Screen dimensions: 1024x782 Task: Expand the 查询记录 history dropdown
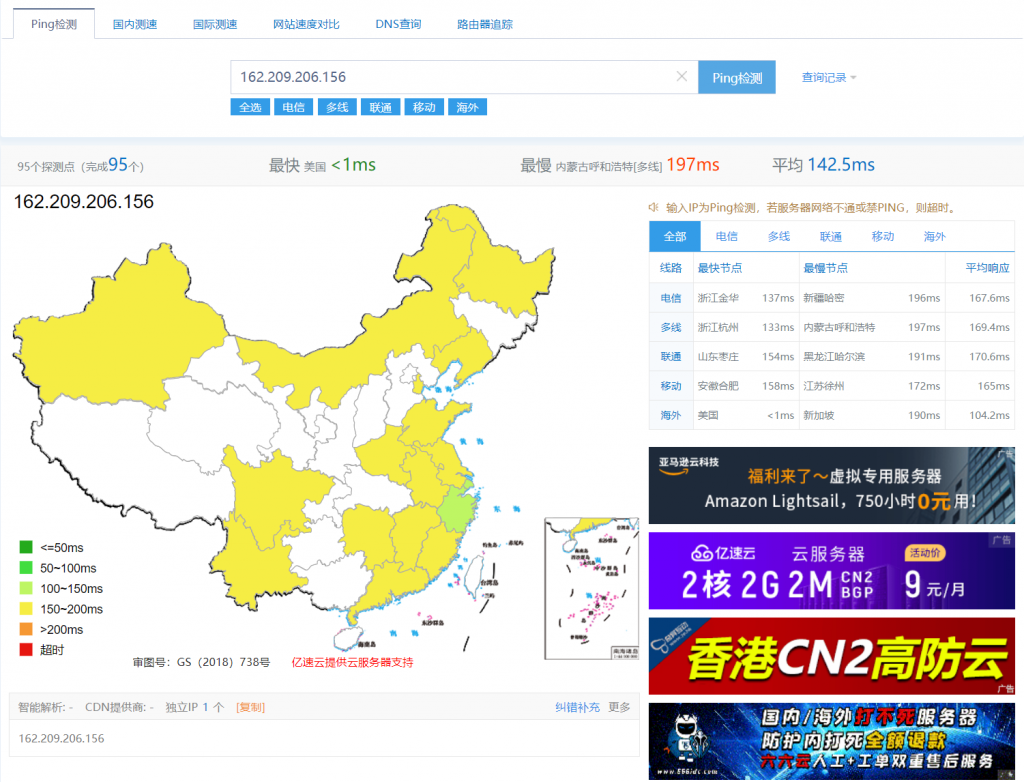coord(828,78)
